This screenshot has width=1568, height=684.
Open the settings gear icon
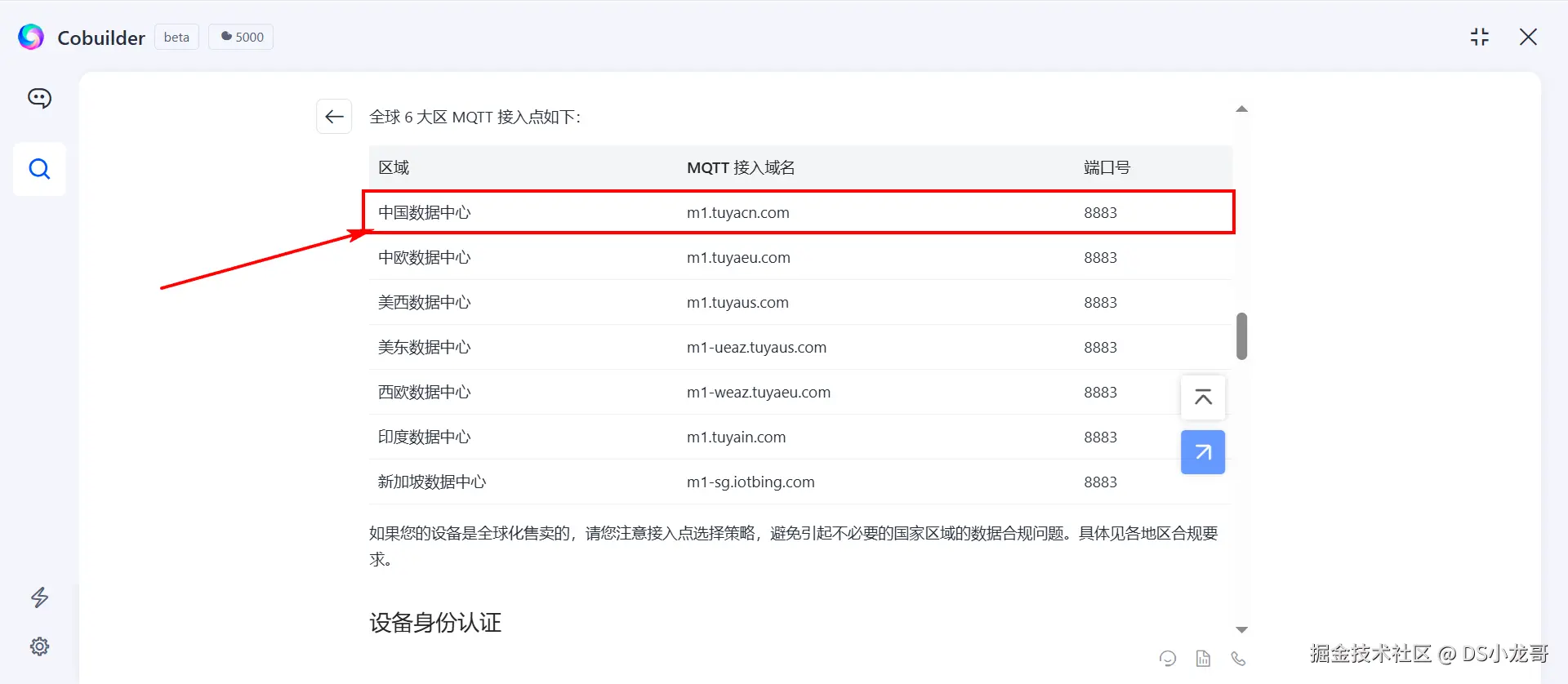click(39, 646)
